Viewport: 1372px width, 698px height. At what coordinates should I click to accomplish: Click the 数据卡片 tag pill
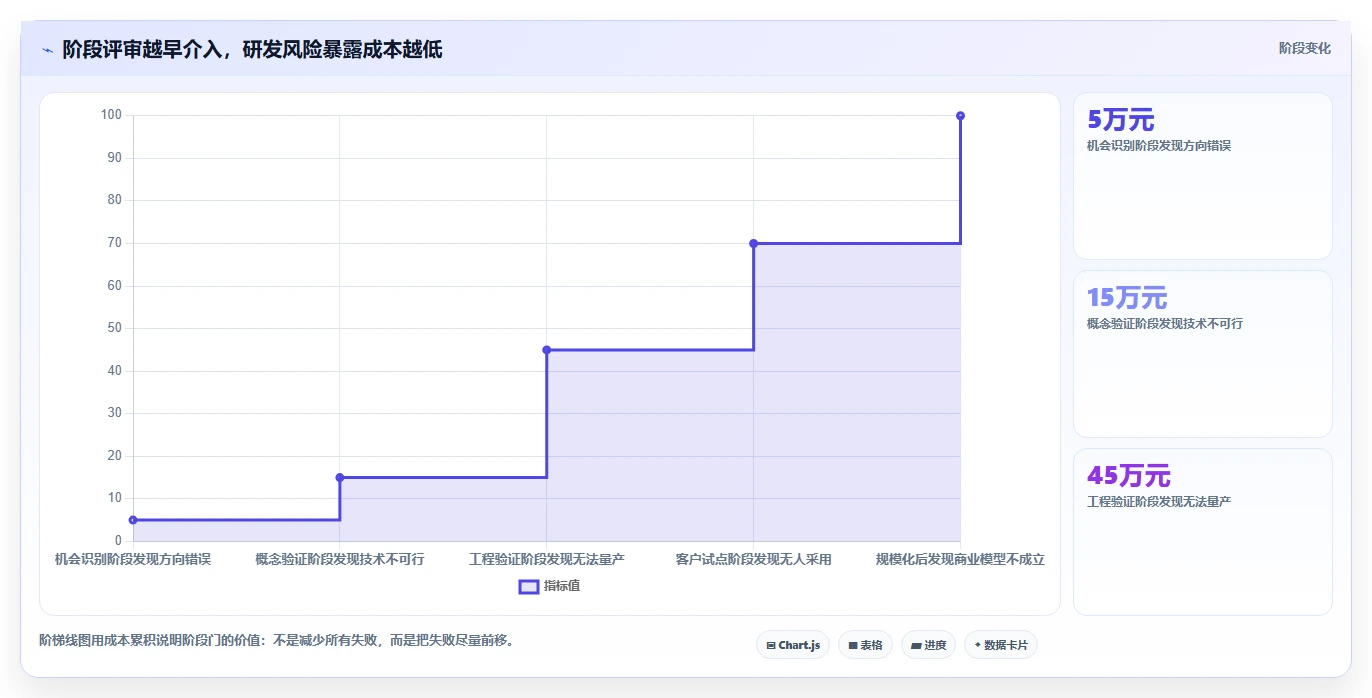[1000, 645]
